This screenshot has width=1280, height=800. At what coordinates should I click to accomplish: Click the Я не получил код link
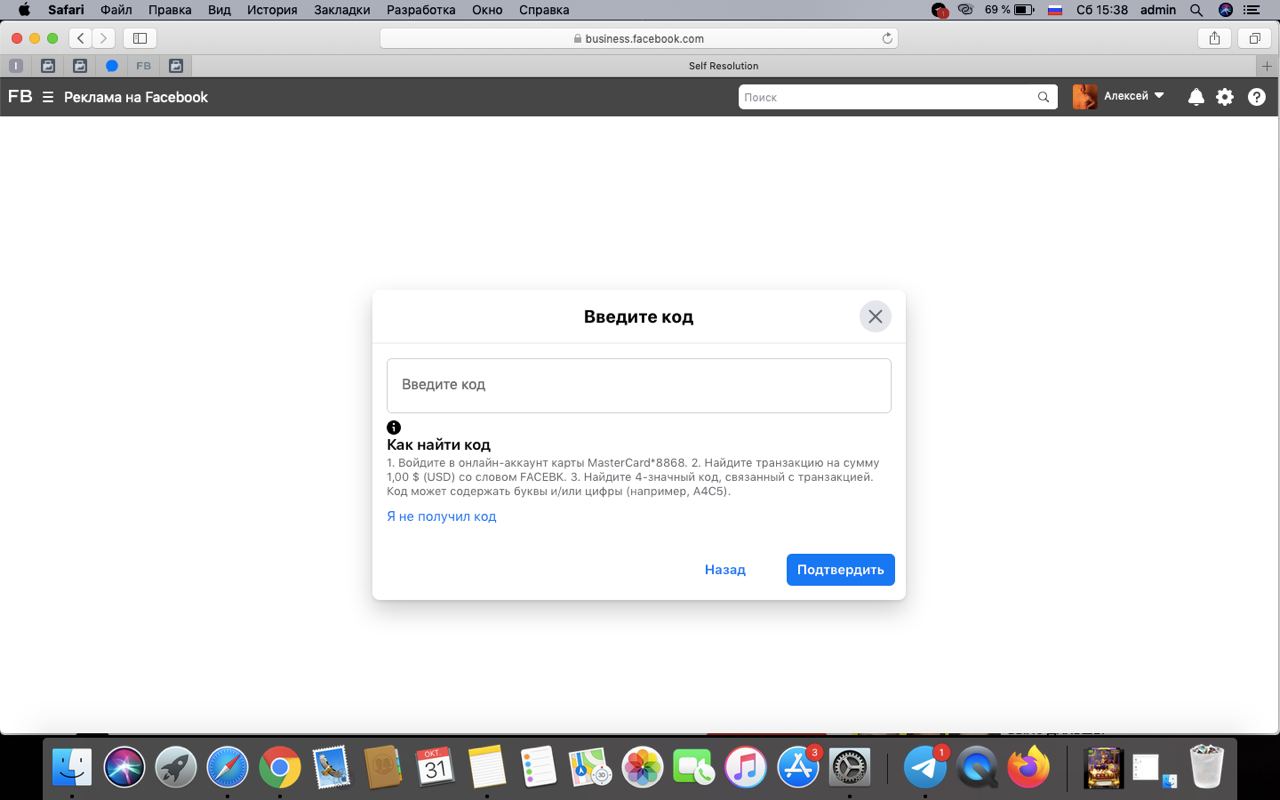click(441, 517)
